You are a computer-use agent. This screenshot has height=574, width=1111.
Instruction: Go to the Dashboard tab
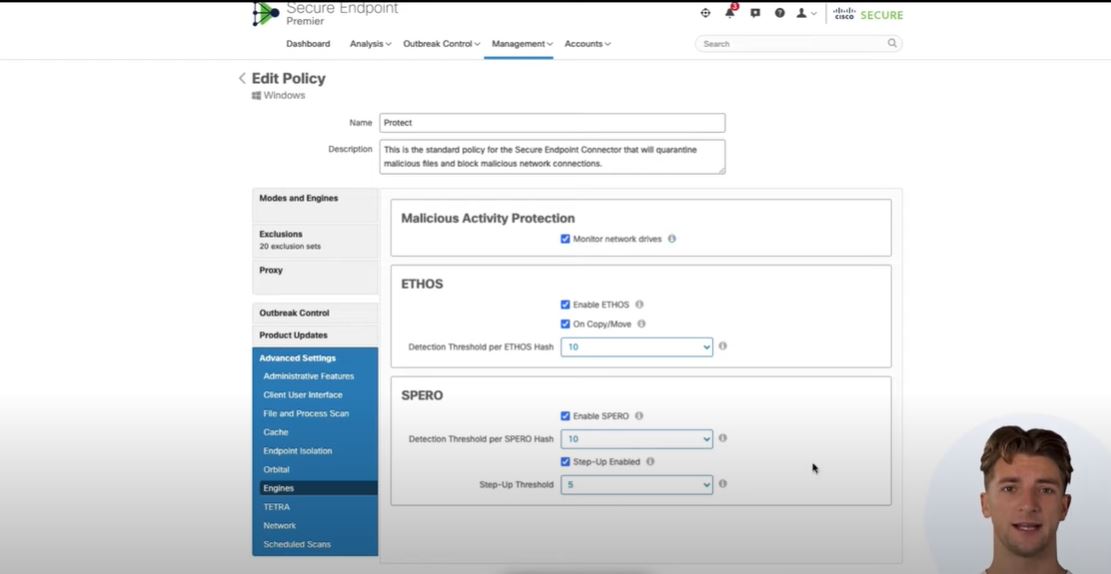point(308,44)
